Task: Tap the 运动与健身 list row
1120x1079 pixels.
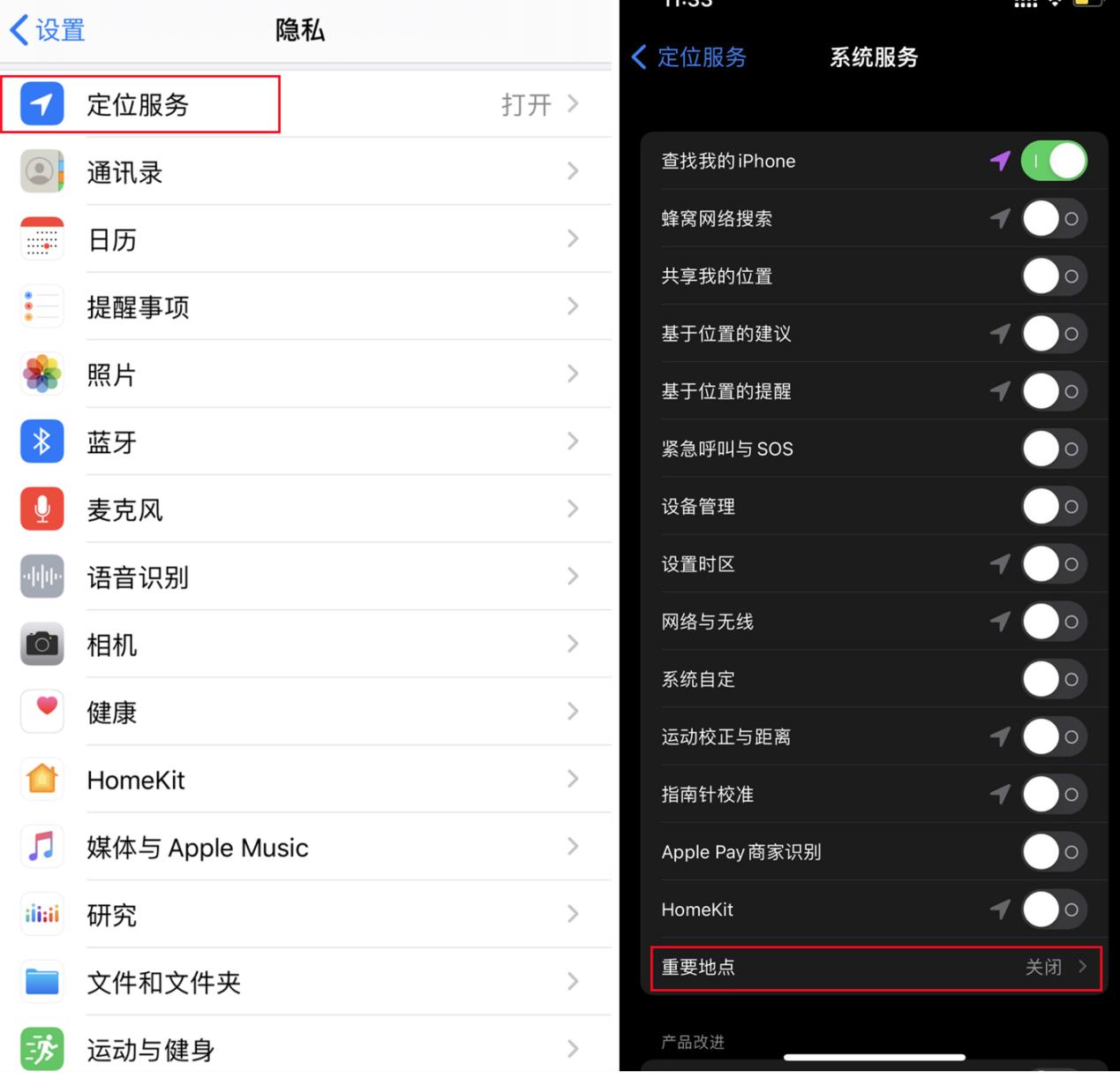Action: (309, 1050)
